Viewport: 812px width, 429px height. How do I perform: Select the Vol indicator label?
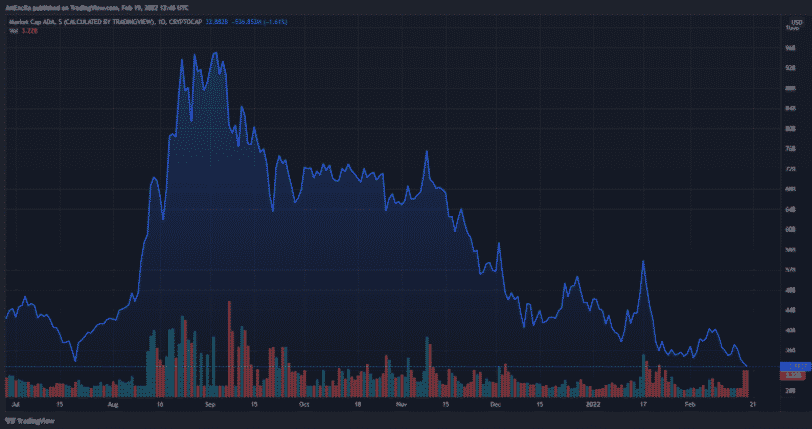point(13,31)
